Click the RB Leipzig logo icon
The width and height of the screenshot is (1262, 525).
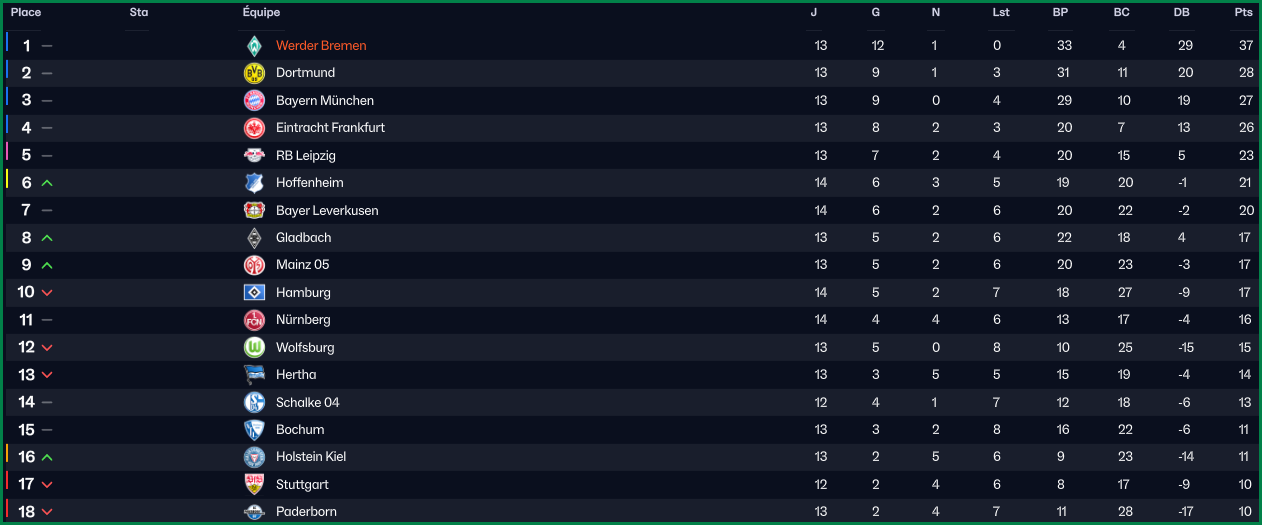[x=254, y=155]
